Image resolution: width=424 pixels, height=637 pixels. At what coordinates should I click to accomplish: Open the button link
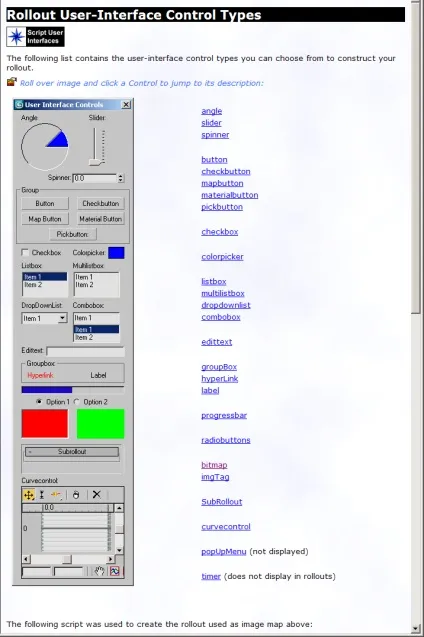click(x=214, y=159)
